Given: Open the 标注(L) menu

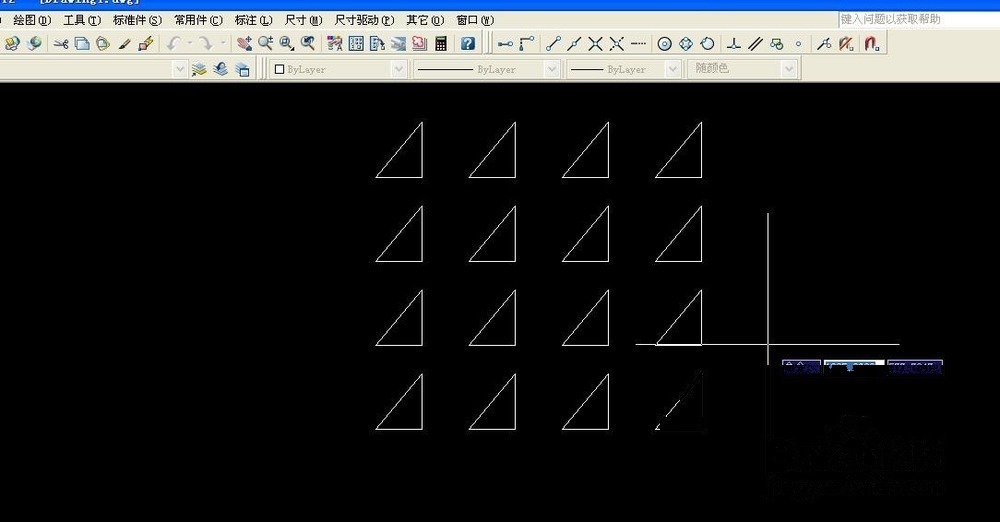Looking at the screenshot, I should pyautogui.click(x=253, y=20).
